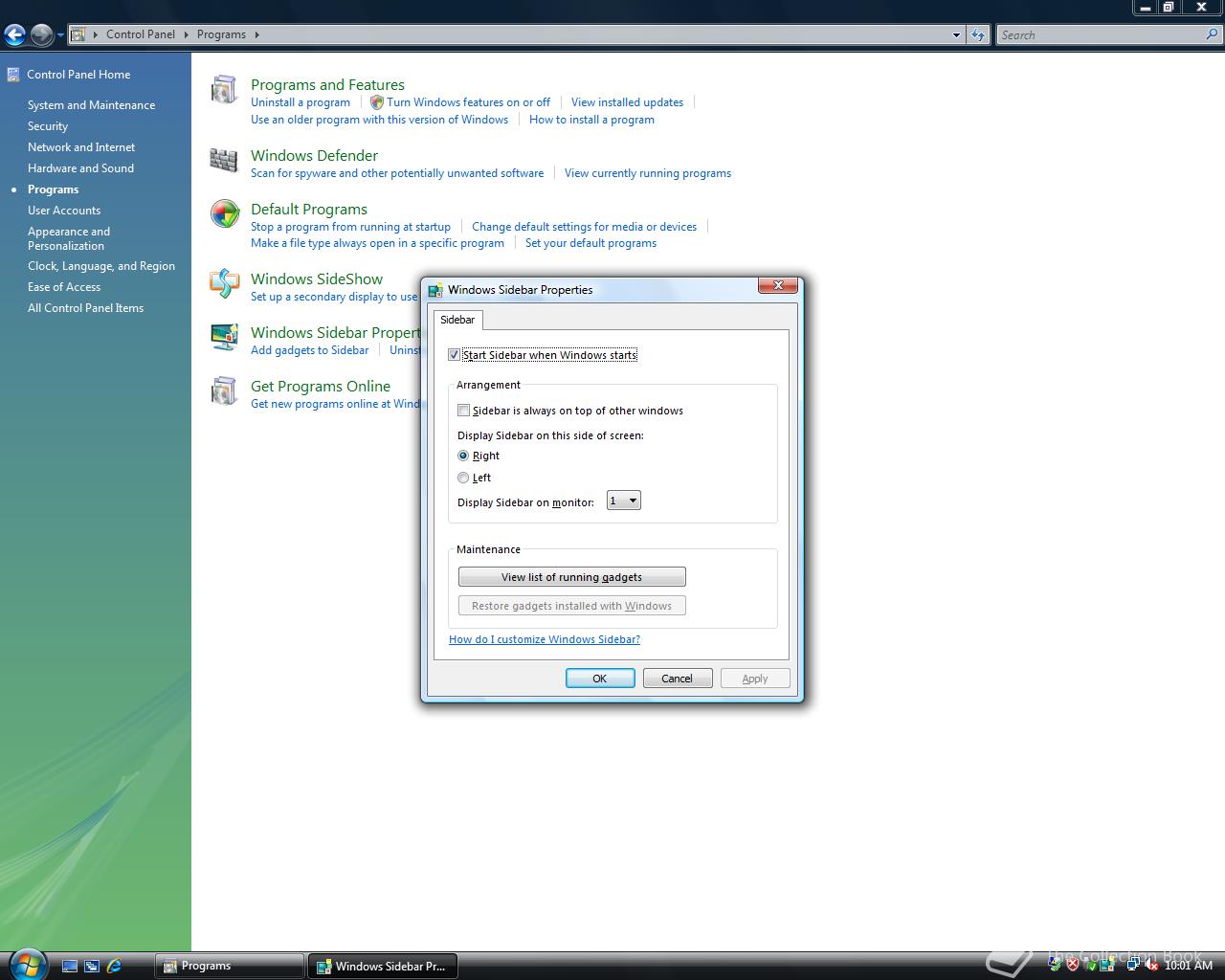1225x980 pixels.
Task: Click the shield icon beside Turn Windows features
Action: coord(377,102)
